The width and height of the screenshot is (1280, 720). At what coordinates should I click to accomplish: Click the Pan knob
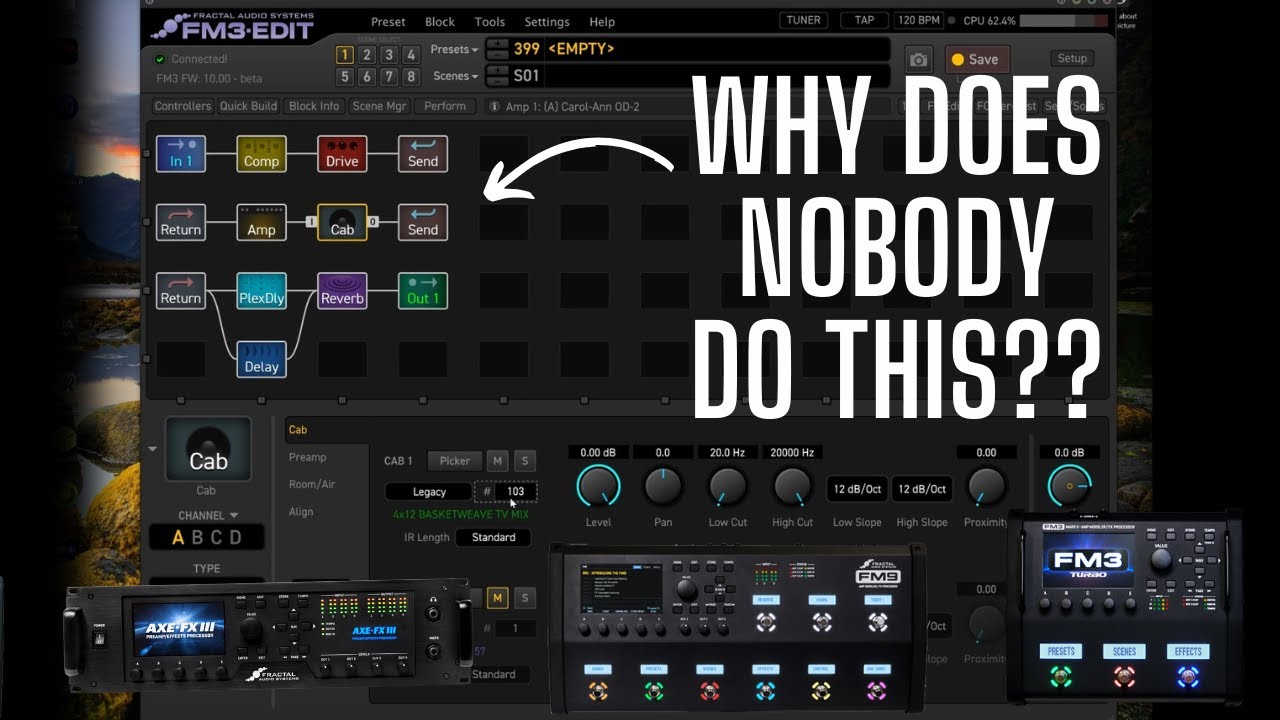coord(662,487)
